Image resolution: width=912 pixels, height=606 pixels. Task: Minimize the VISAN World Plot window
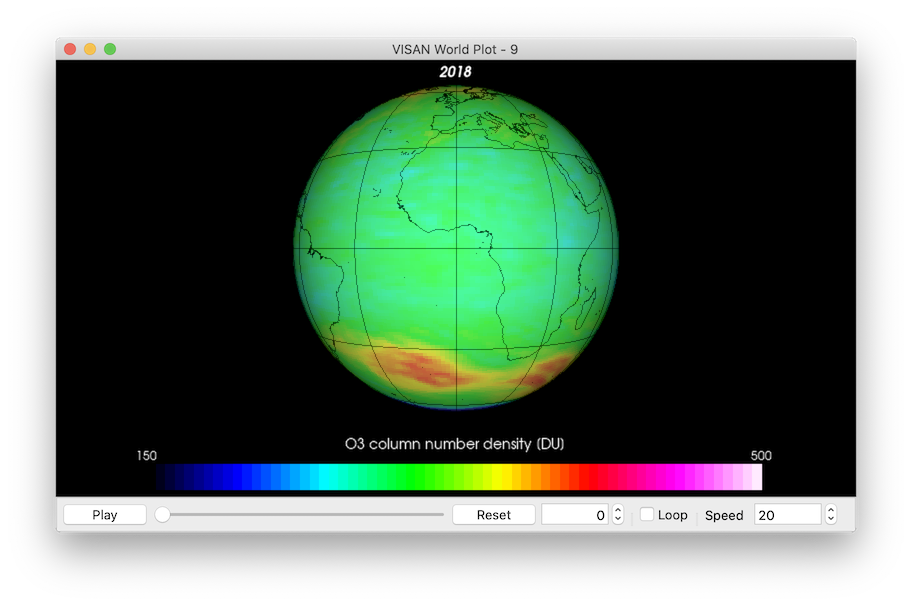(x=90, y=49)
